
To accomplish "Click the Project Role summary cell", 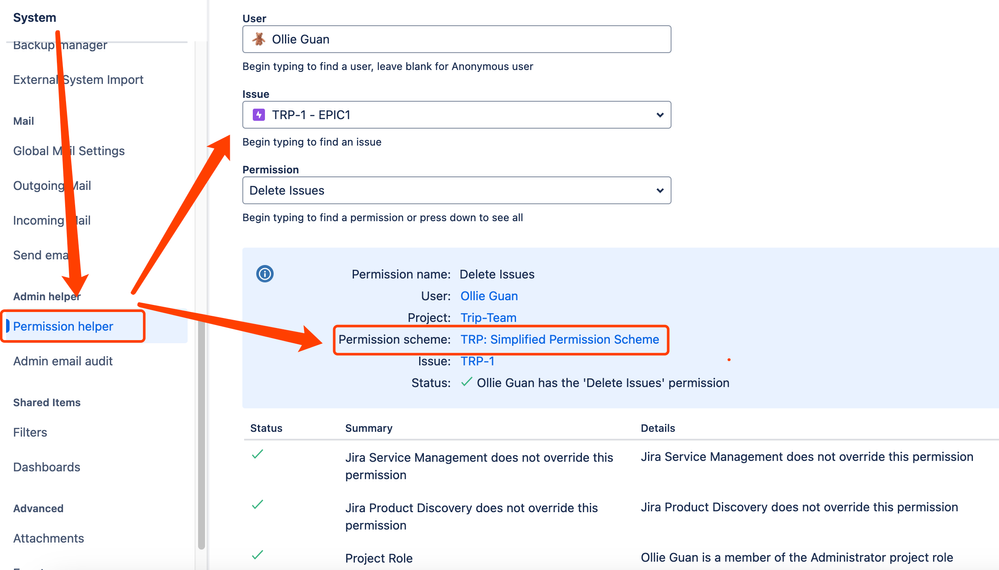I will coord(379,559).
